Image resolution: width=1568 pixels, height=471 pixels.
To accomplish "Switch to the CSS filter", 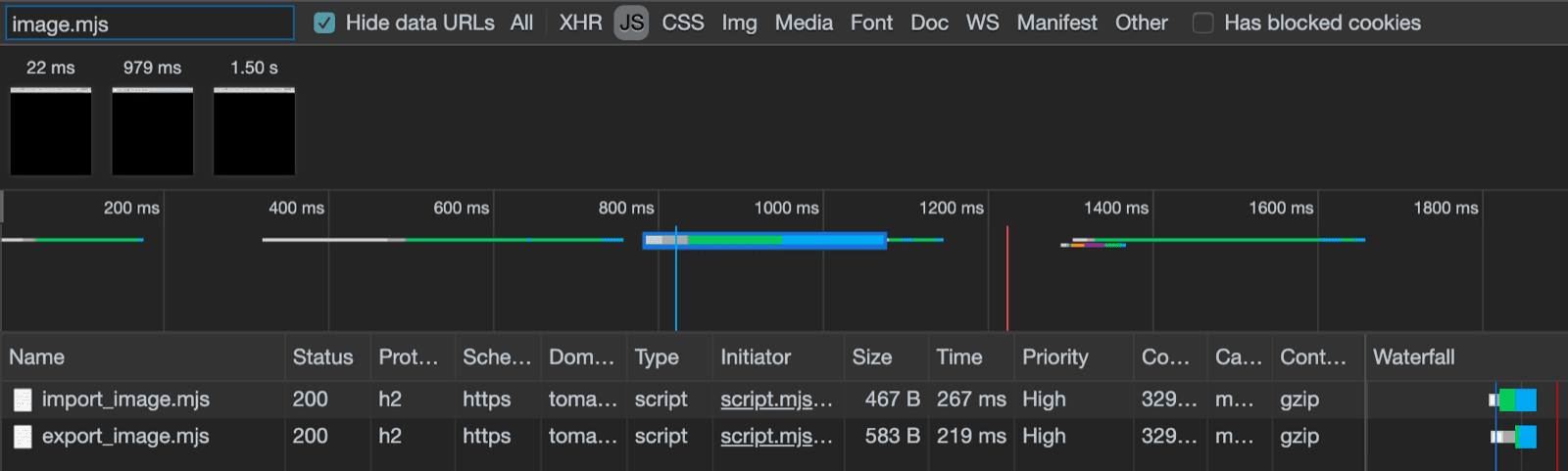I will [x=682, y=23].
